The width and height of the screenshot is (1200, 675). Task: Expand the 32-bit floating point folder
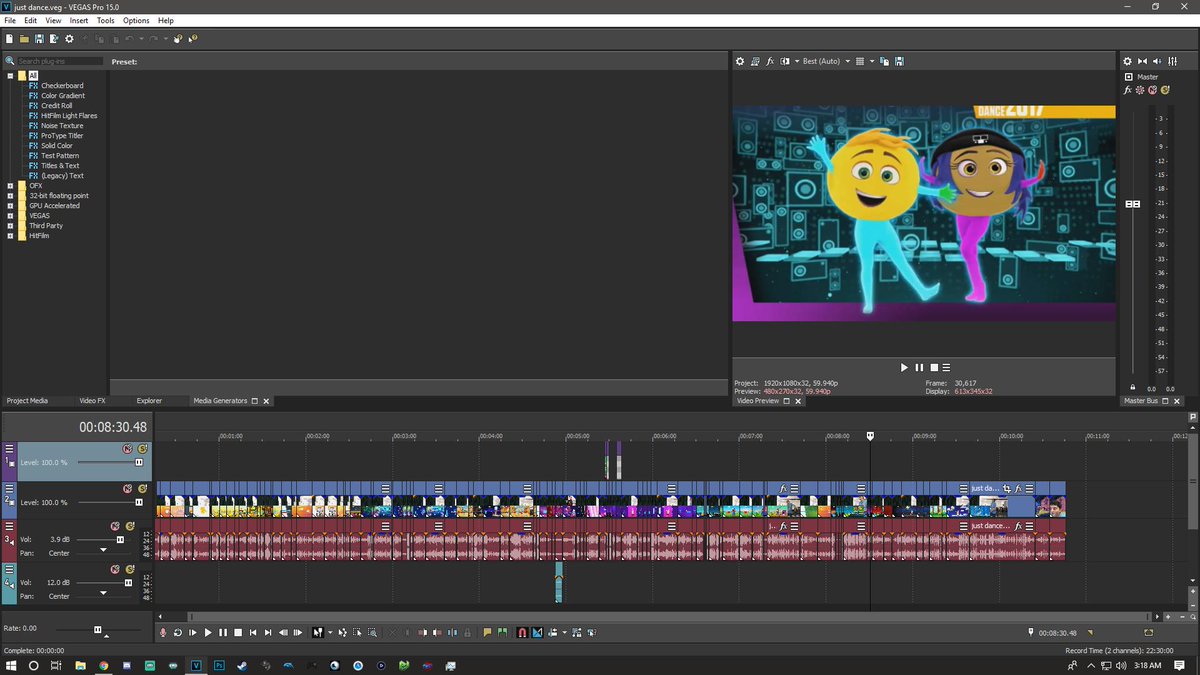coord(10,196)
